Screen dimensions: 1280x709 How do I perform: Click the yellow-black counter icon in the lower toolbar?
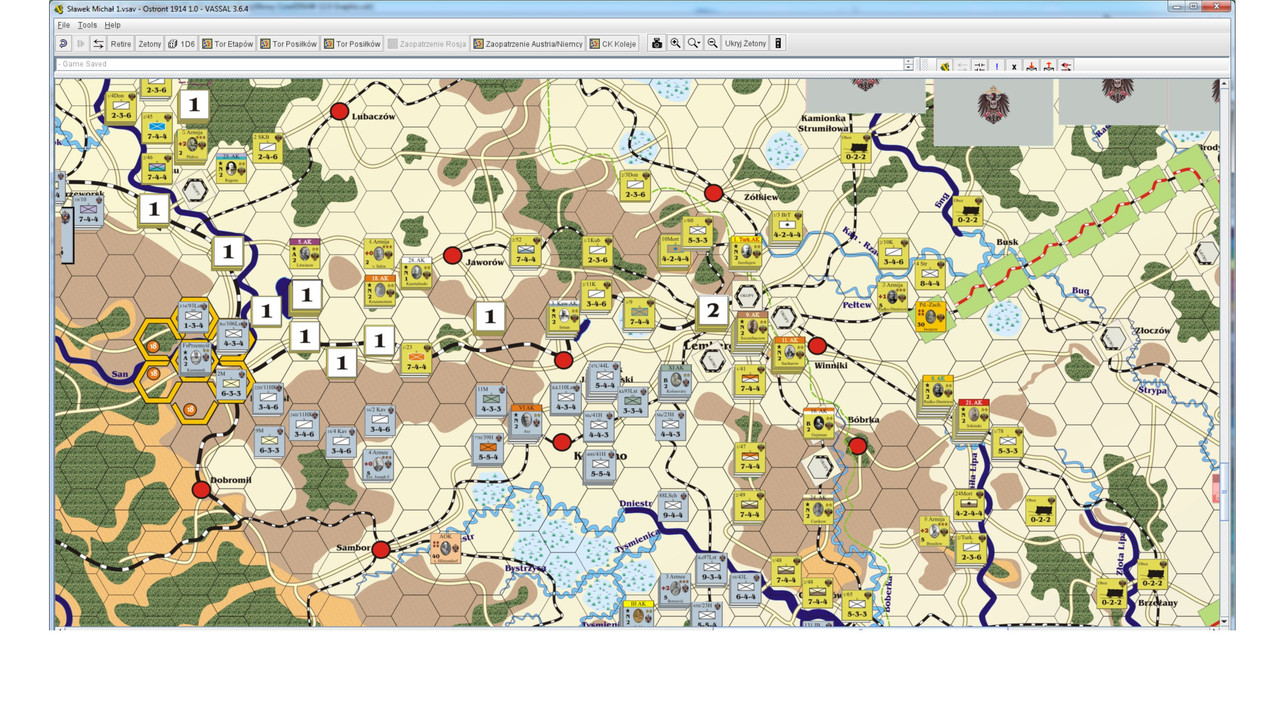coord(945,66)
